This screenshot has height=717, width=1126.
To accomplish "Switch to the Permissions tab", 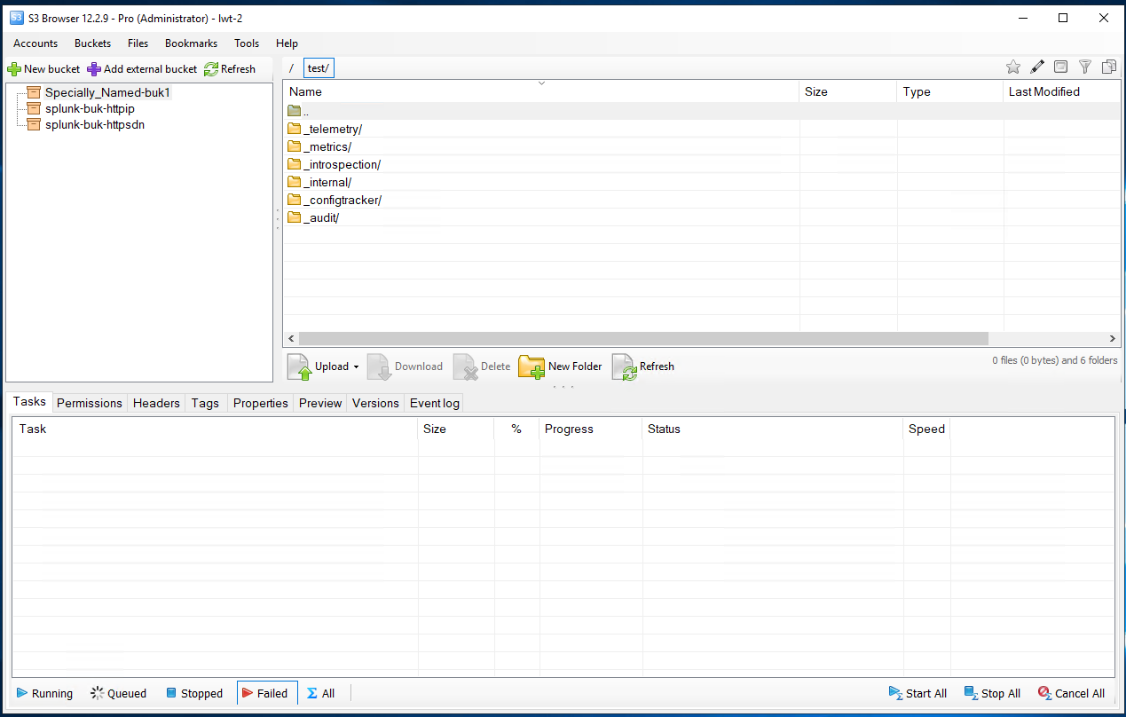I will click(x=89, y=403).
